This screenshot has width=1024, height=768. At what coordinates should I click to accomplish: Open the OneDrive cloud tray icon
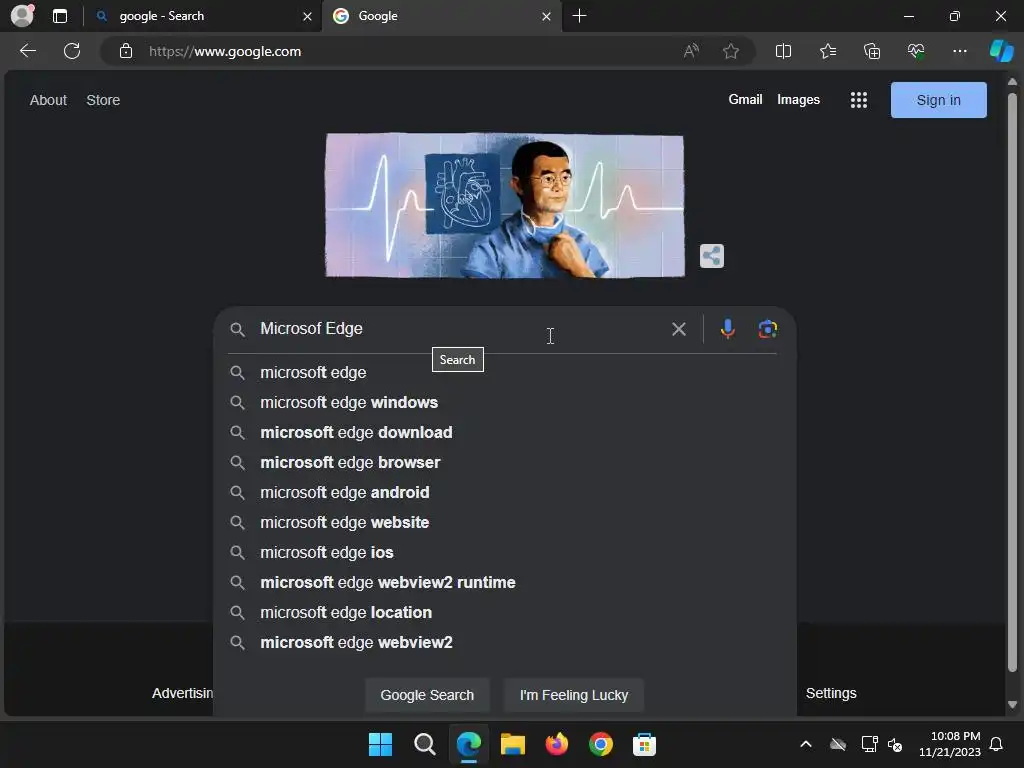838,744
